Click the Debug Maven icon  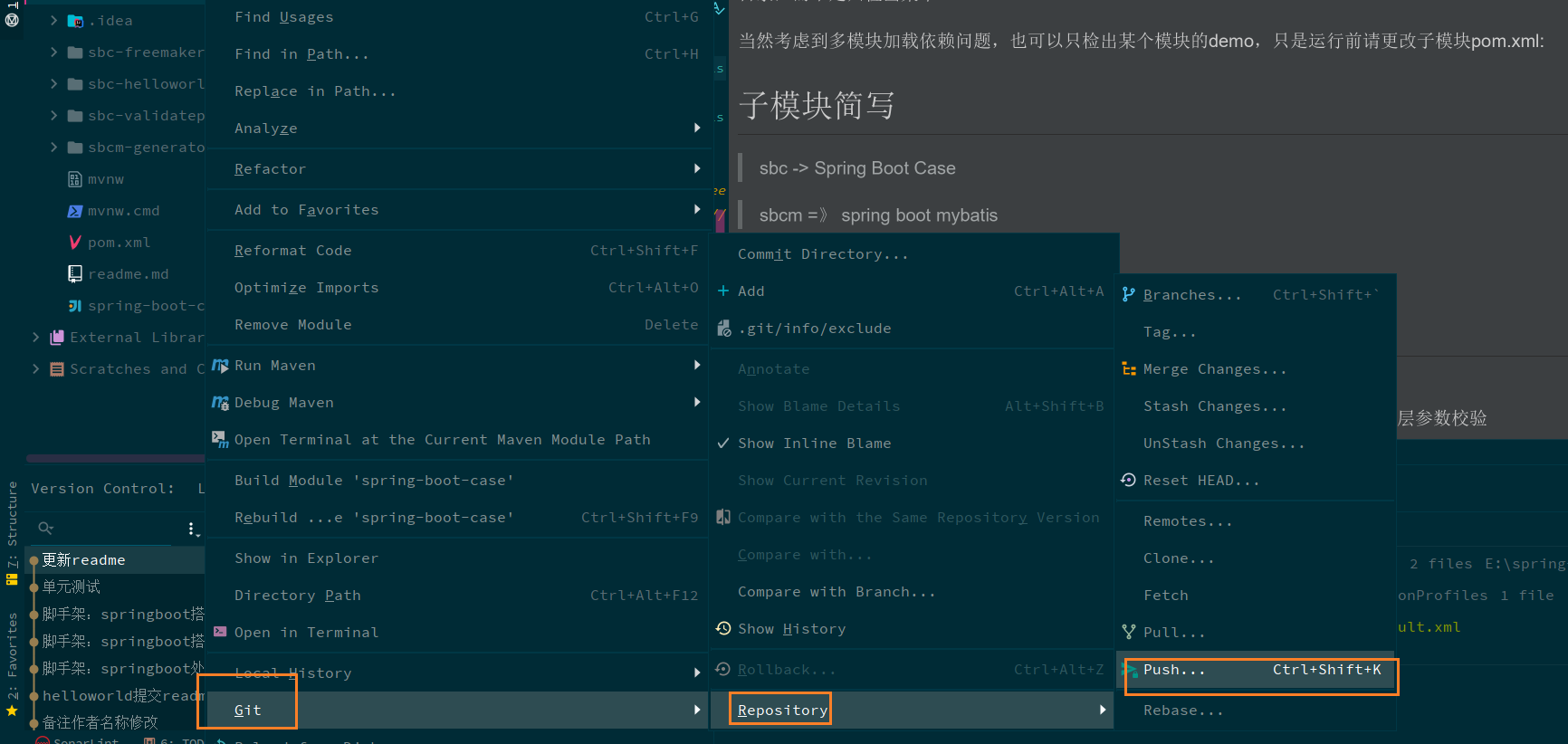point(220,403)
